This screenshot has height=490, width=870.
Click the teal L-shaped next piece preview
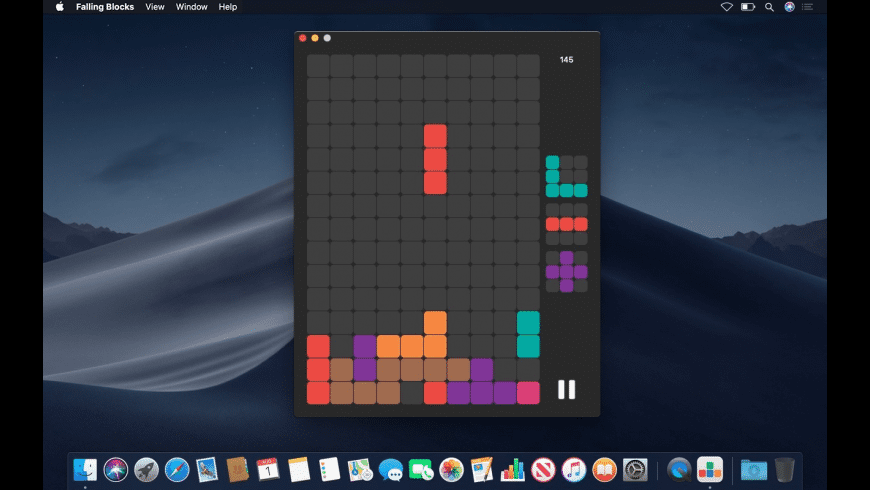[566, 176]
